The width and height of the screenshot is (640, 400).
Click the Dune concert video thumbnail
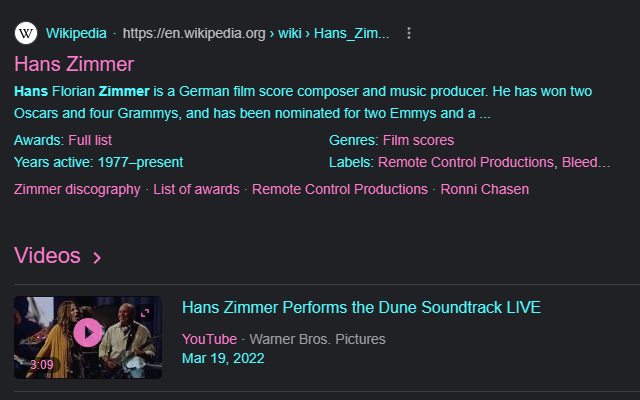88,337
